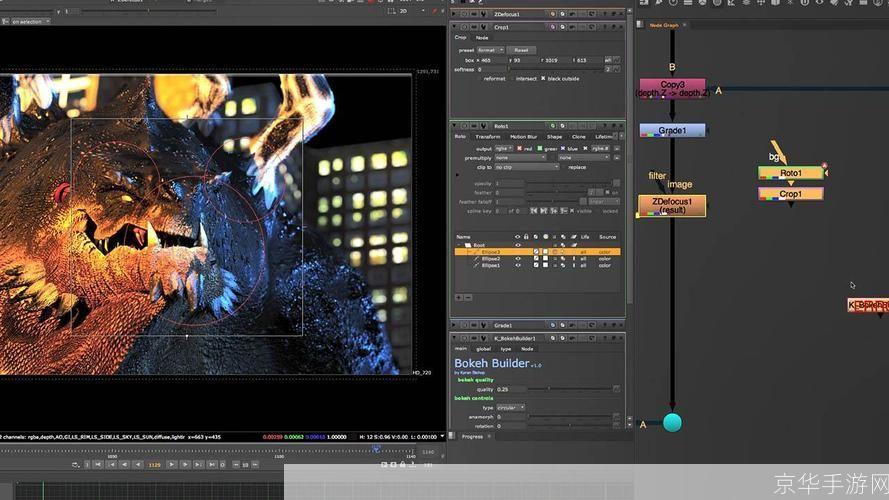
Task: Collapse the Crop1 properties panel
Action: click(455, 27)
